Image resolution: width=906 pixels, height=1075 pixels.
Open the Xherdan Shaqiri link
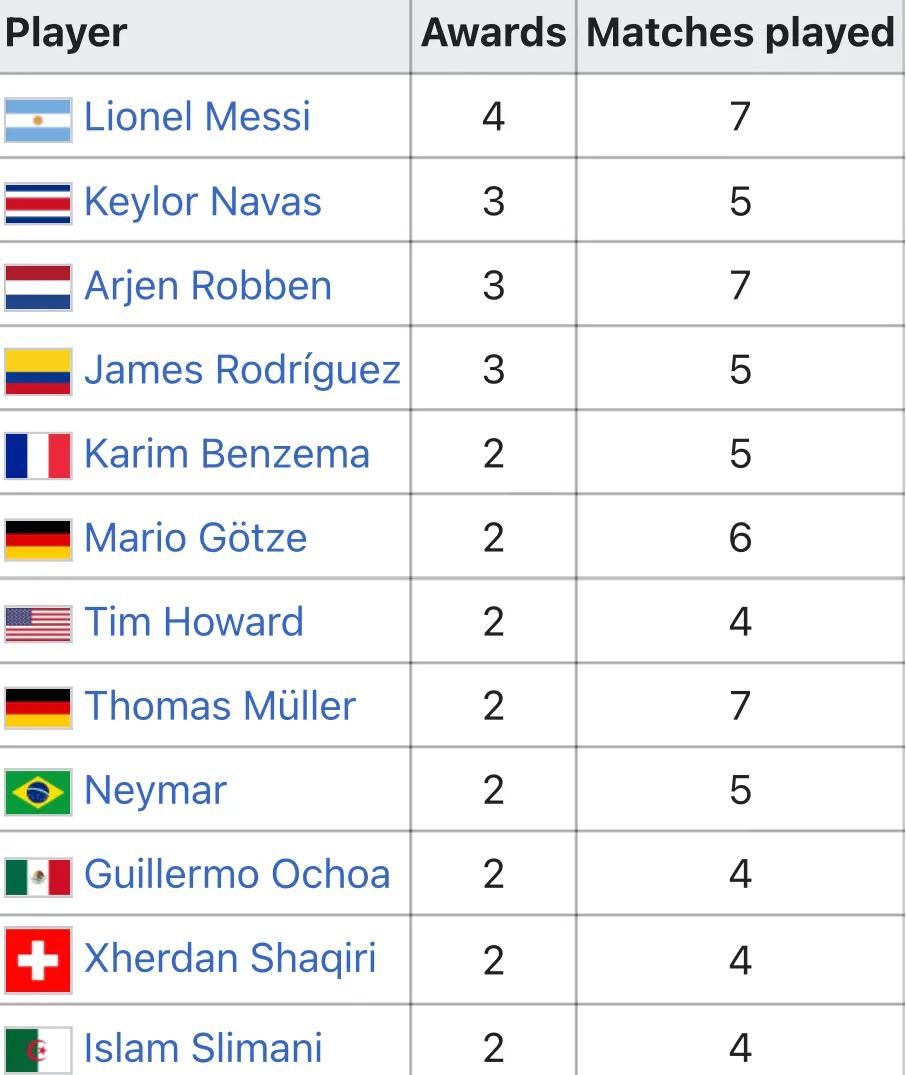tap(230, 958)
